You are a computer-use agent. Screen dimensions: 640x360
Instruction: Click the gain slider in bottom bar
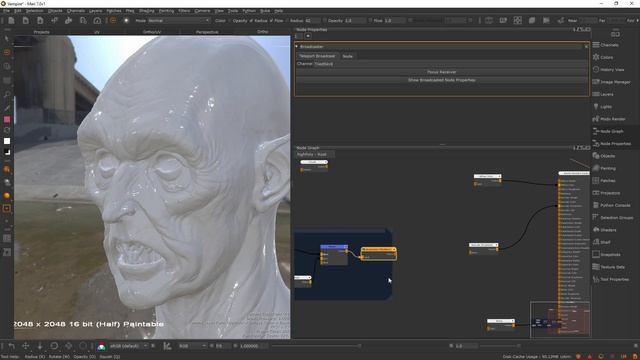(316, 346)
